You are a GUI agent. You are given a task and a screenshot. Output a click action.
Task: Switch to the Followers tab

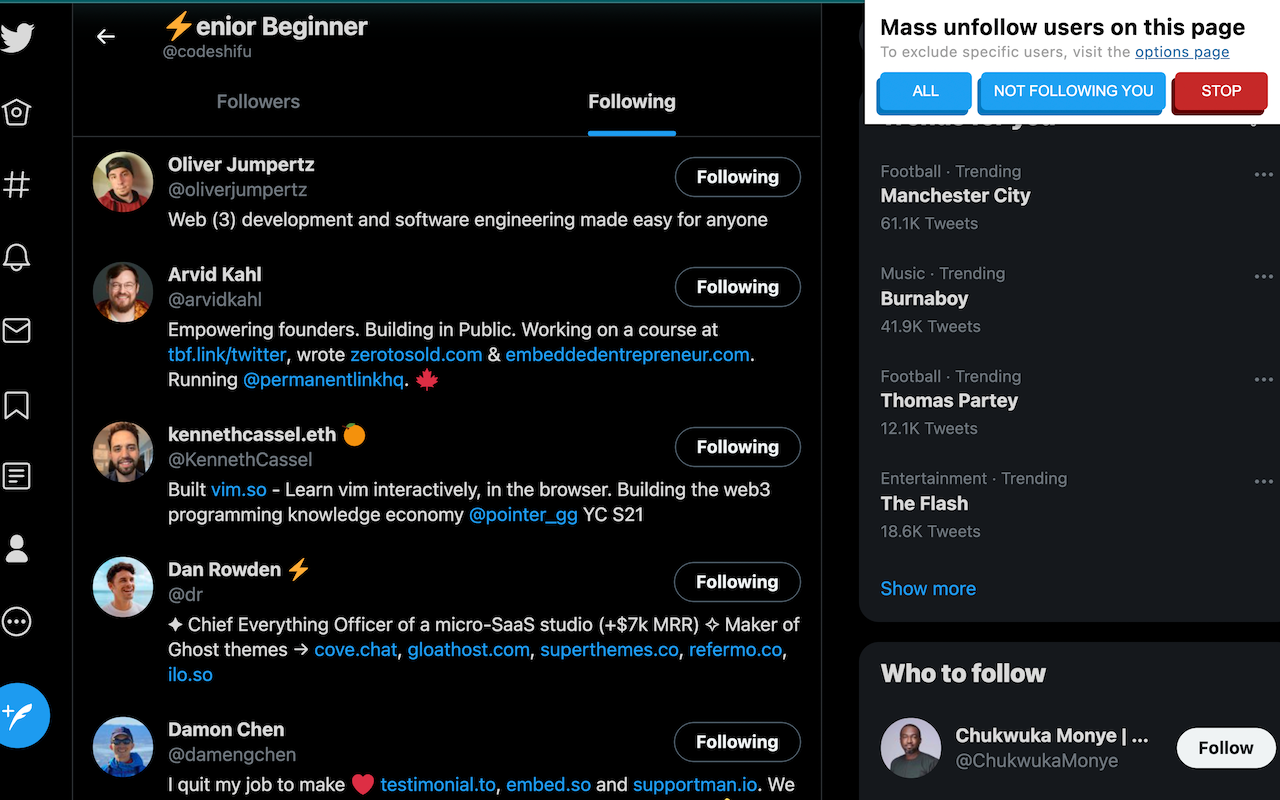258,101
